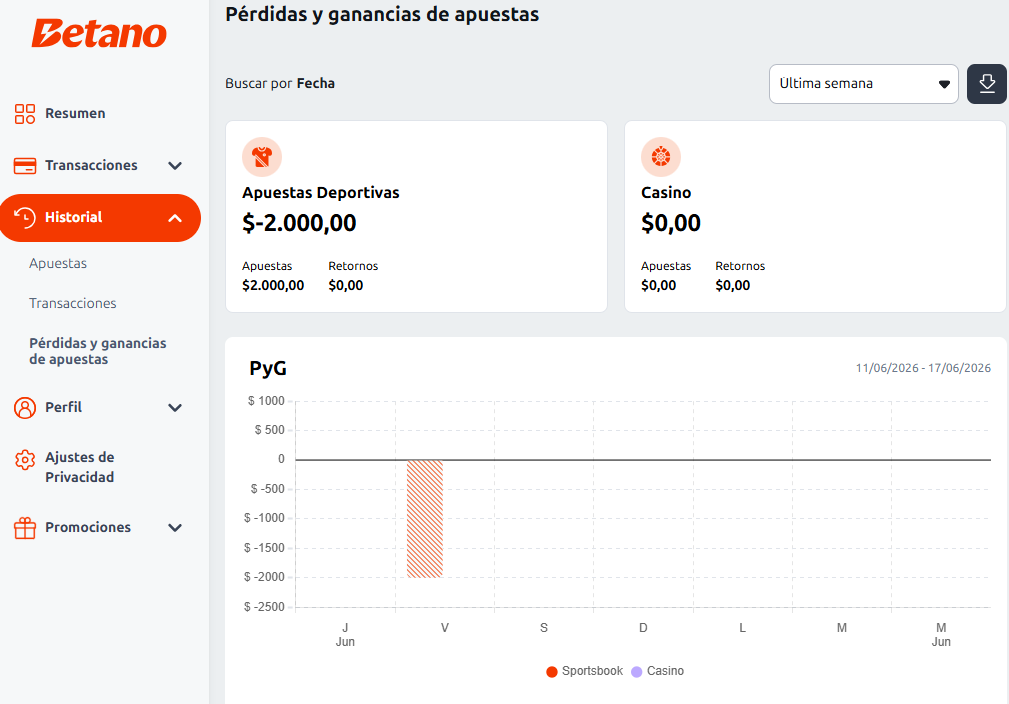Toggle the Sportsbook legend series
The width and height of the screenshot is (1009, 704).
coord(584,671)
